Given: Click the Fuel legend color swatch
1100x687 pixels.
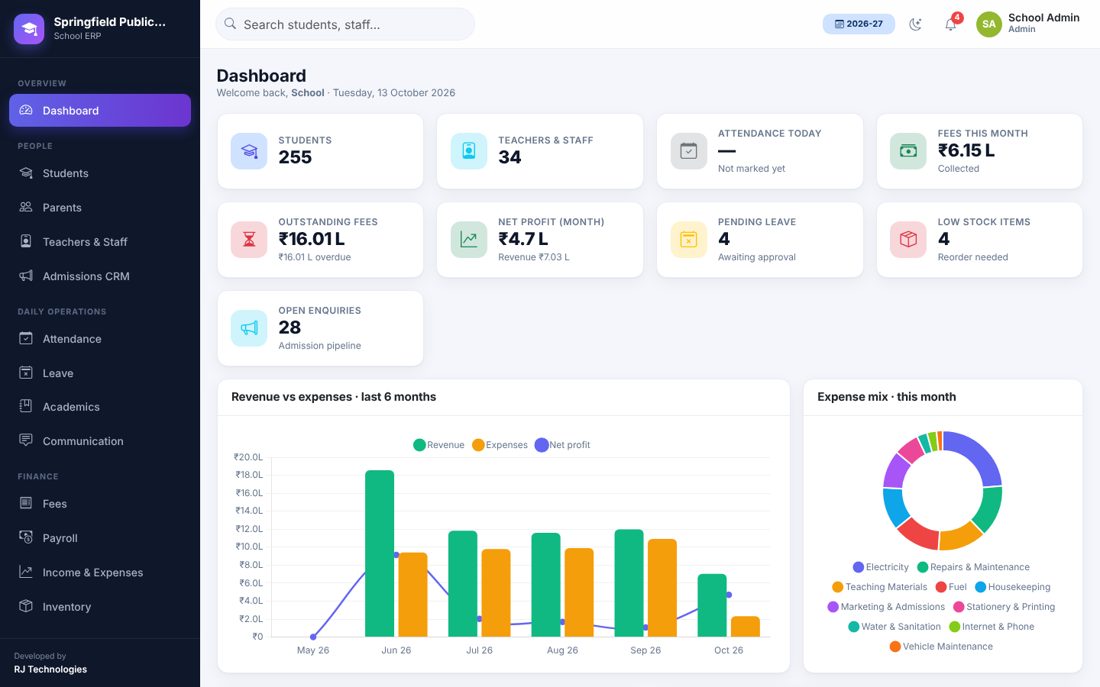Looking at the screenshot, I should click(x=941, y=587).
